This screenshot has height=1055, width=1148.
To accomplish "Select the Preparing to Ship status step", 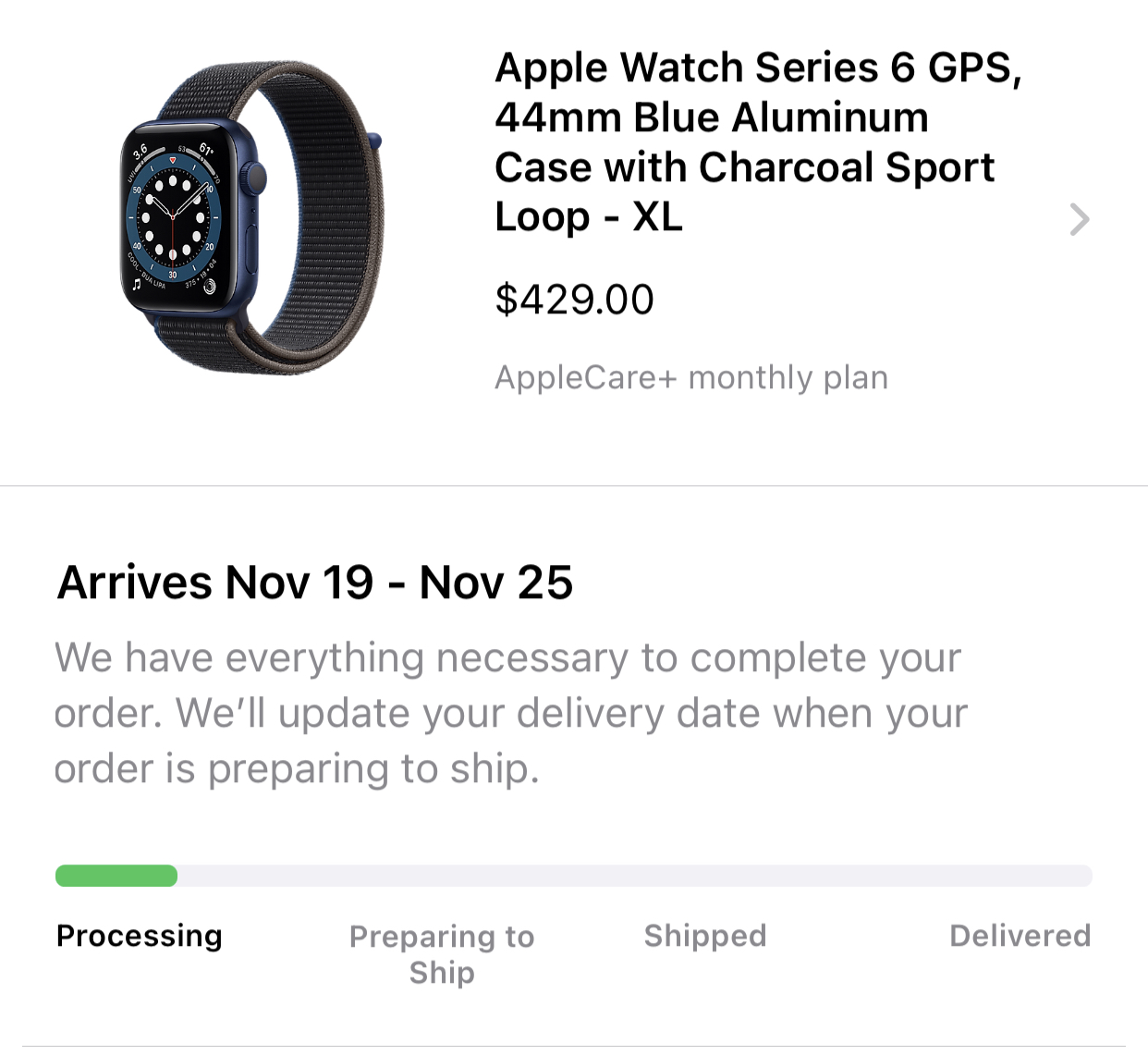I will 442,953.
